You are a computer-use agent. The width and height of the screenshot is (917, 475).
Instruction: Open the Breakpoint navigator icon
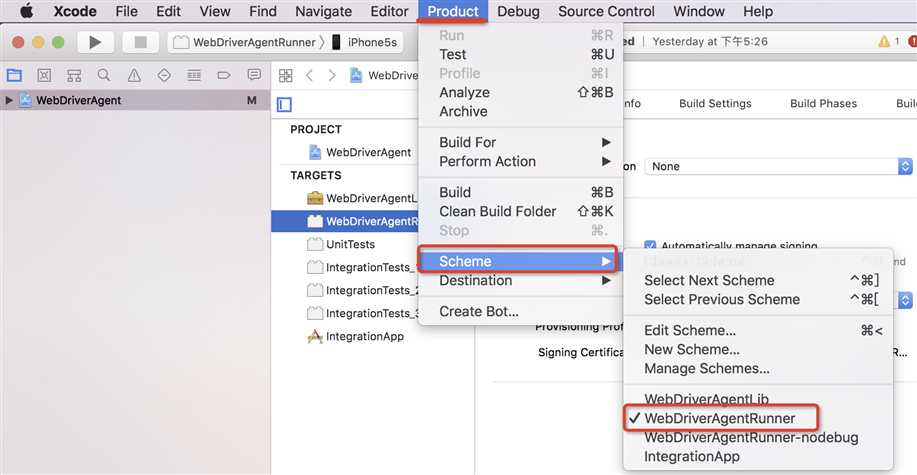click(x=224, y=75)
